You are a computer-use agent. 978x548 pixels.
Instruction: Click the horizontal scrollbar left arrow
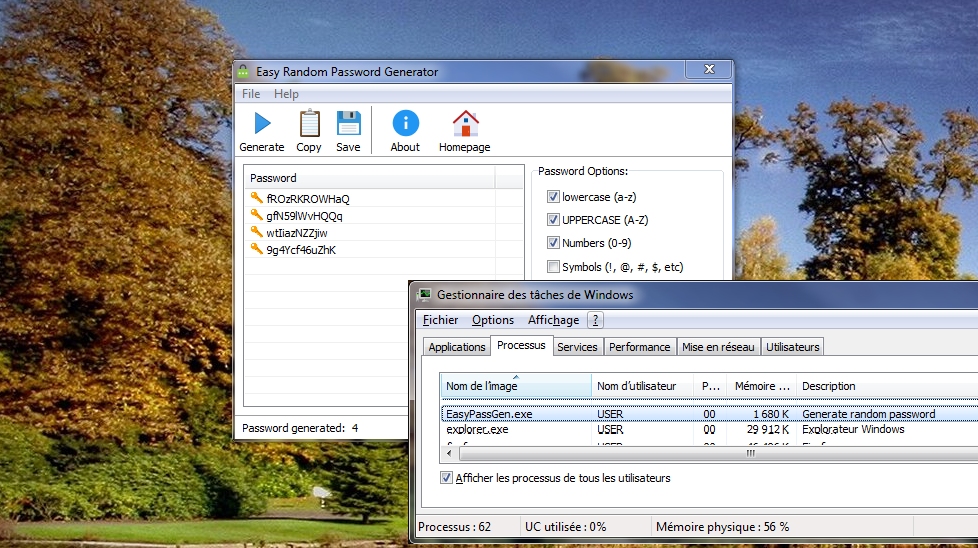point(449,453)
